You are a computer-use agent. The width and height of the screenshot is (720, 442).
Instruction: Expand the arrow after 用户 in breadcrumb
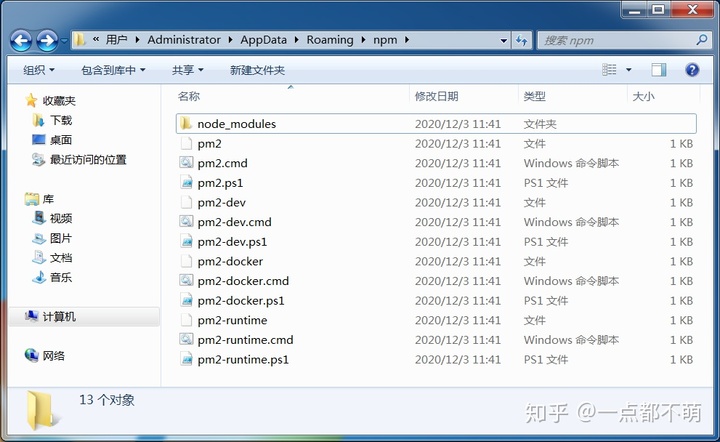click(137, 40)
